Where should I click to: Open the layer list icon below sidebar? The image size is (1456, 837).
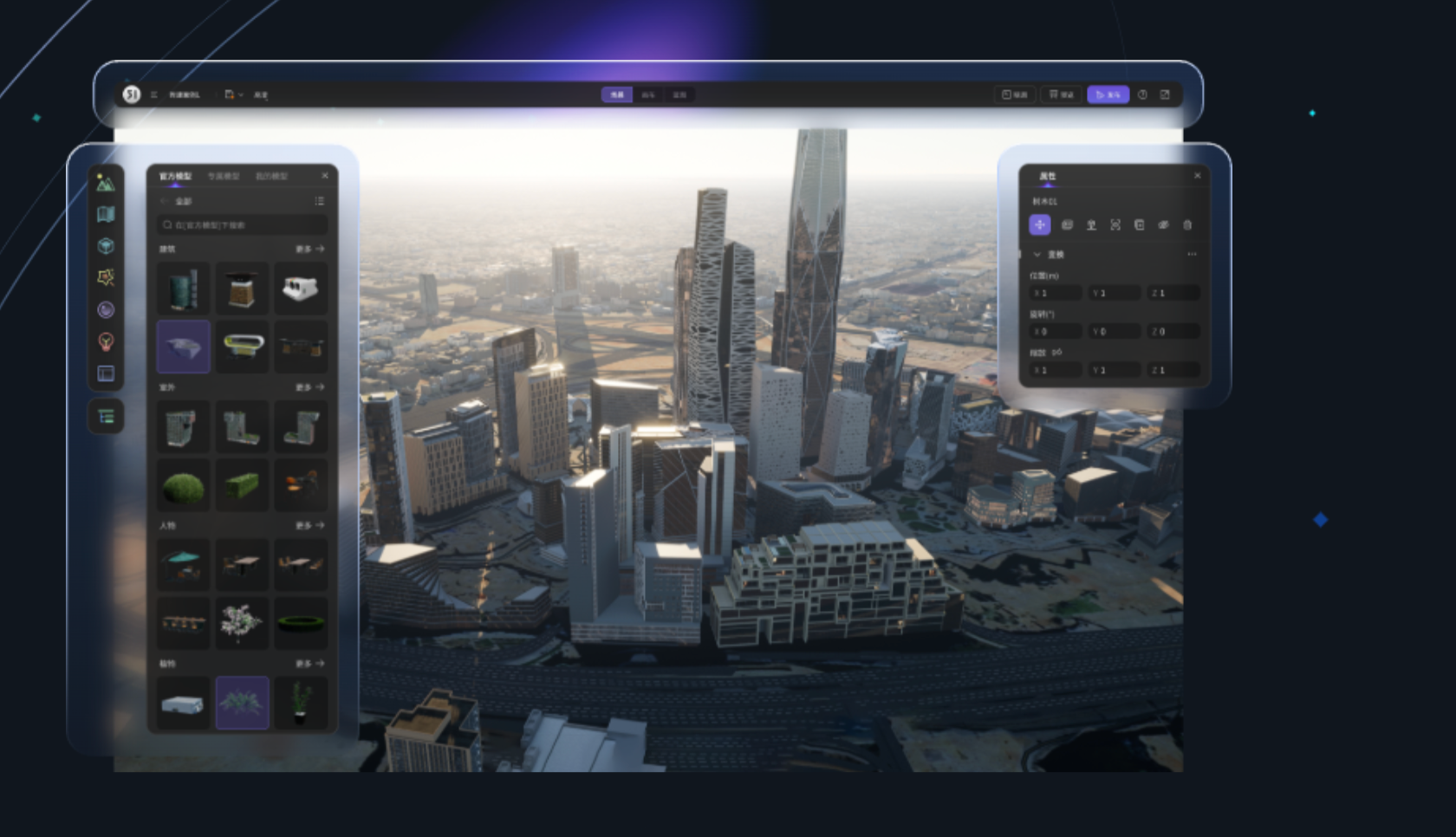pos(106,417)
